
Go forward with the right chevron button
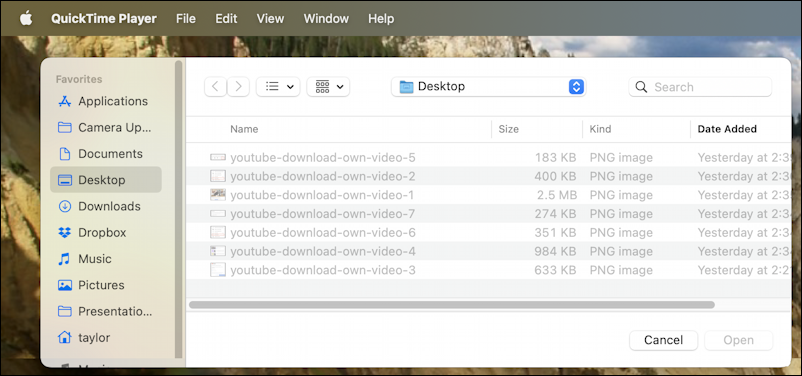[238, 86]
